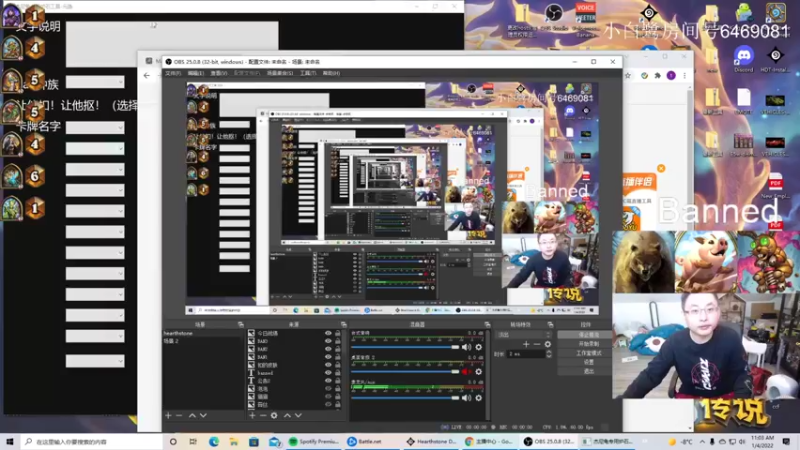
Task: Open OBS 查看 menu
Action: pyautogui.click(x=219, y=73)
